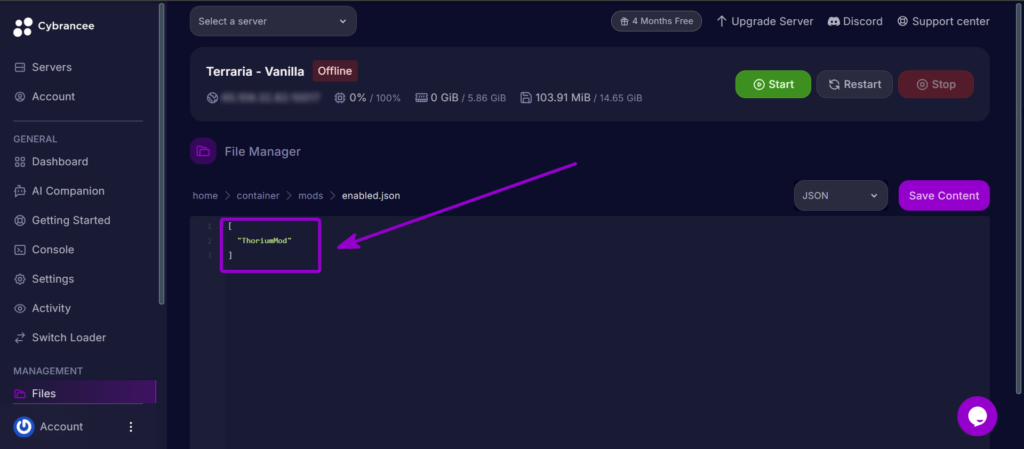The image size is (1024, 449).
Task: Click the server IP globe icon
Action: [212, 98]
